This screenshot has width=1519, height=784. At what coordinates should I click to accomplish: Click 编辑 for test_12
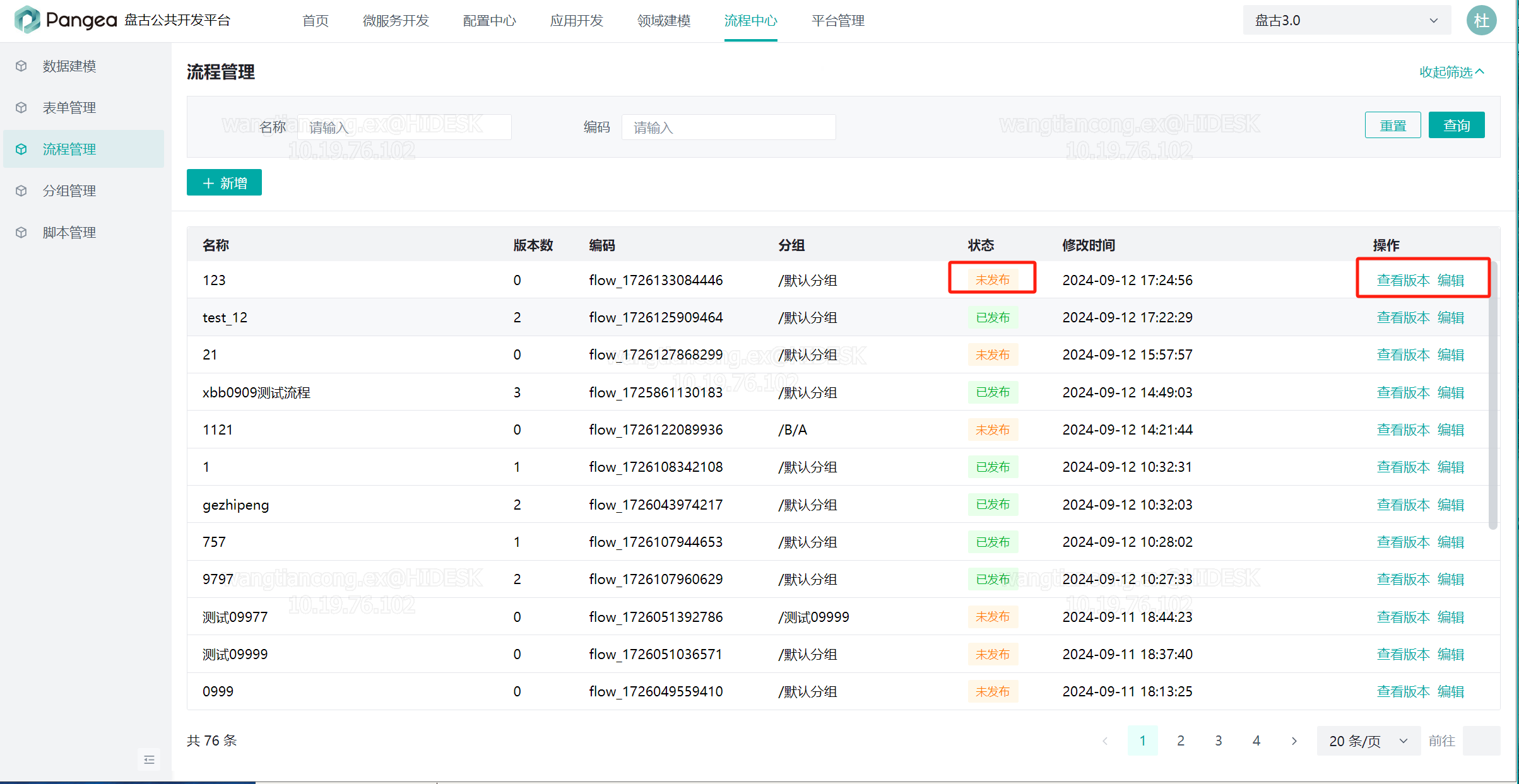tap(1451, 317)
